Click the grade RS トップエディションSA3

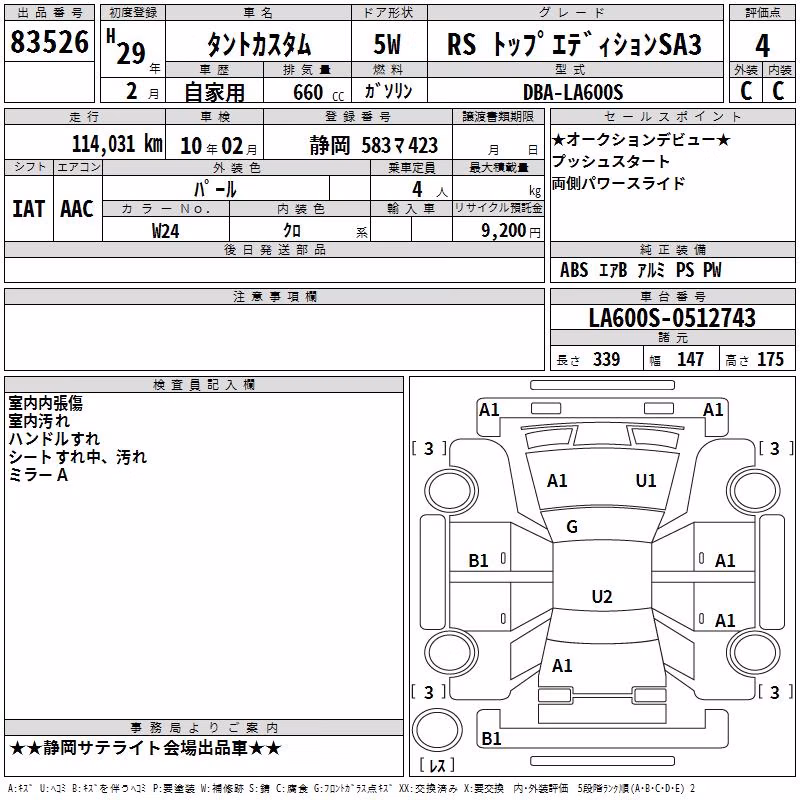[x=574, y=44]
